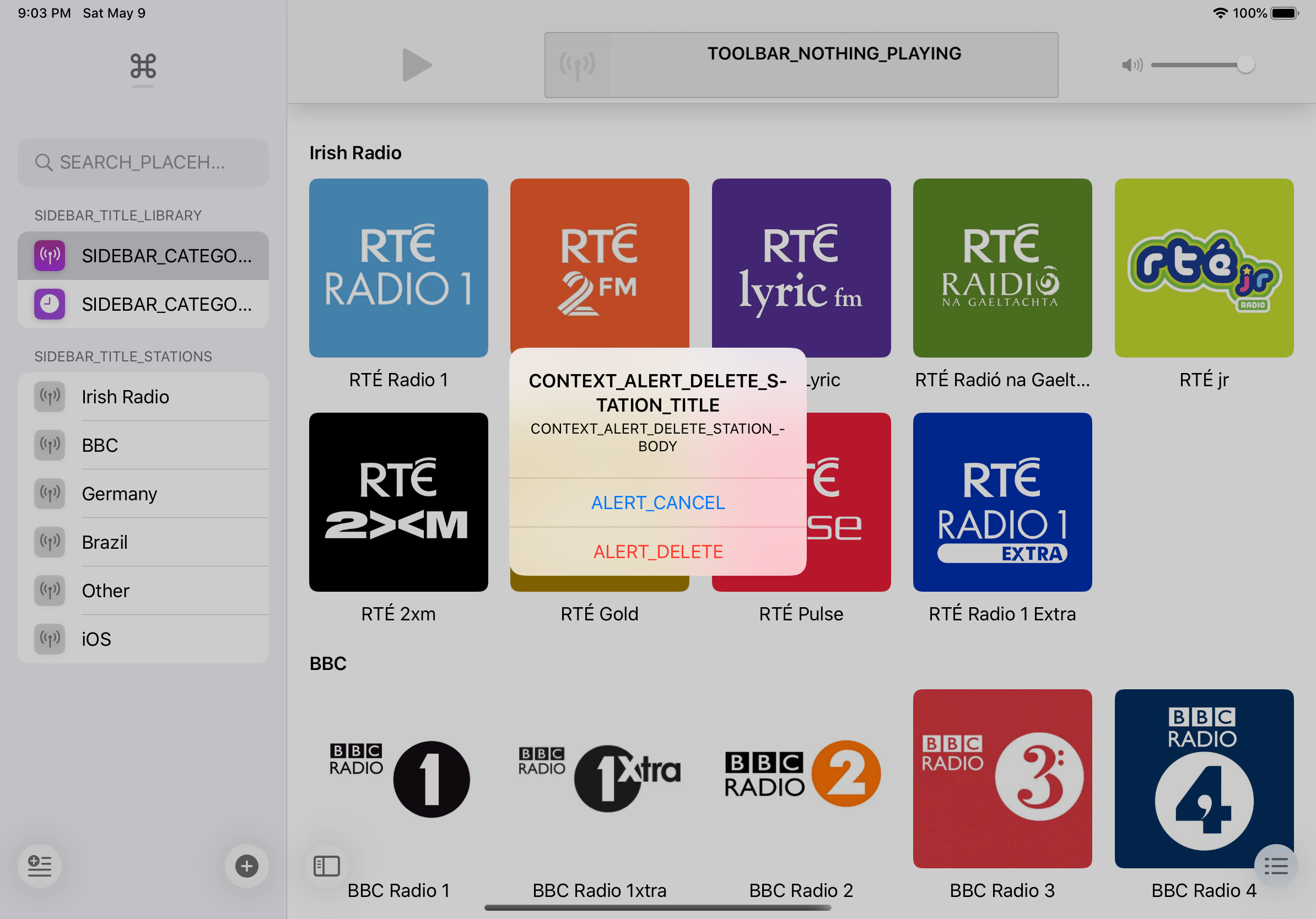This screenshot has width=1316, height=919.
Task: Select the purple clock sidebar category
Action: [x=143, y=304]
